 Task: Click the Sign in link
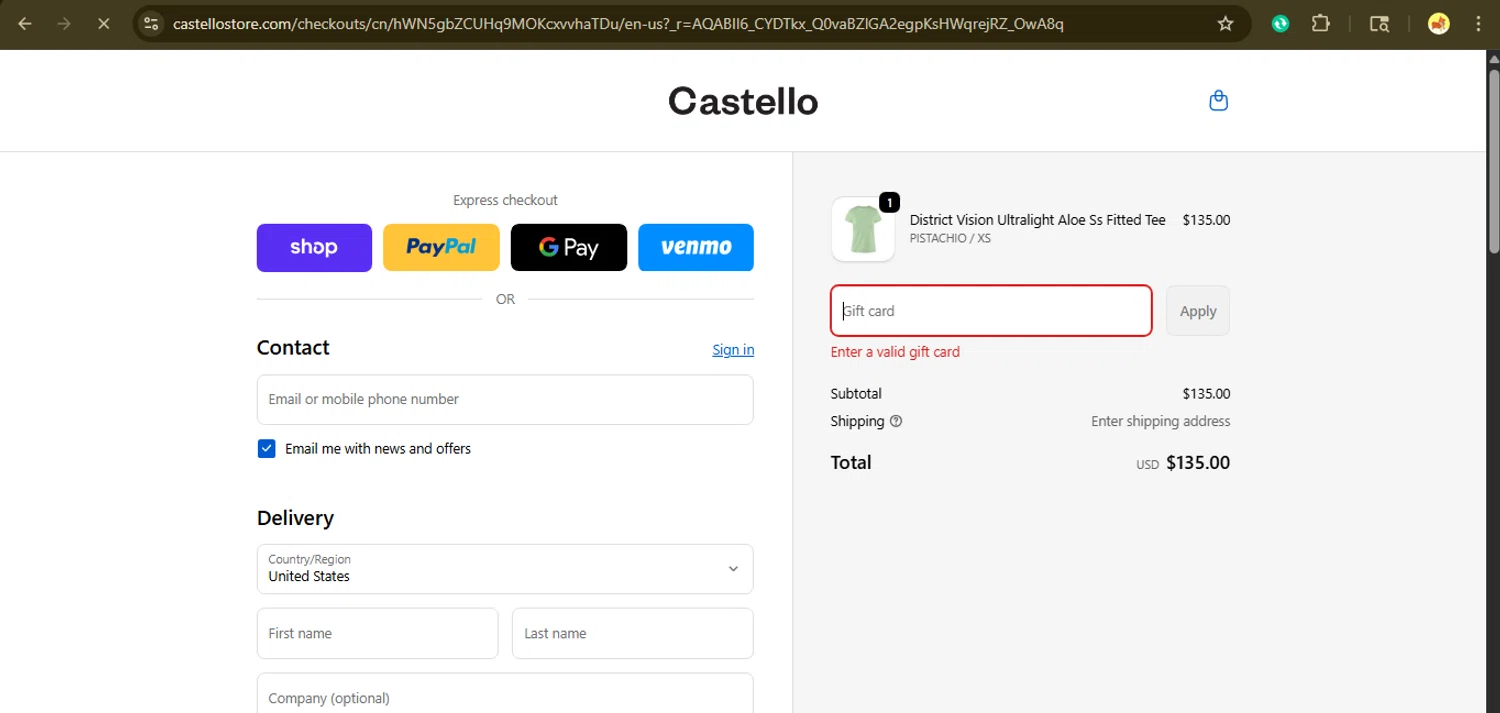click(x=733, y=349)
